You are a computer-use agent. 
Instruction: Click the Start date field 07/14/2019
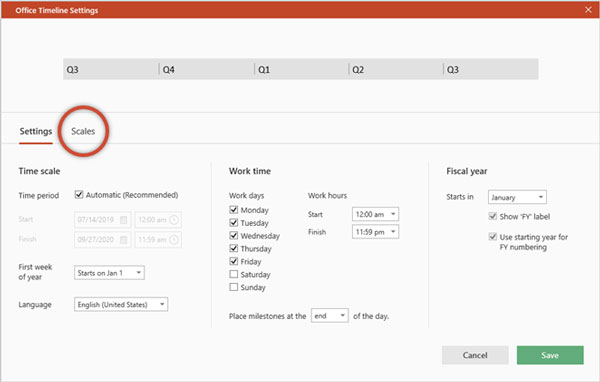(x=103, y=220)
